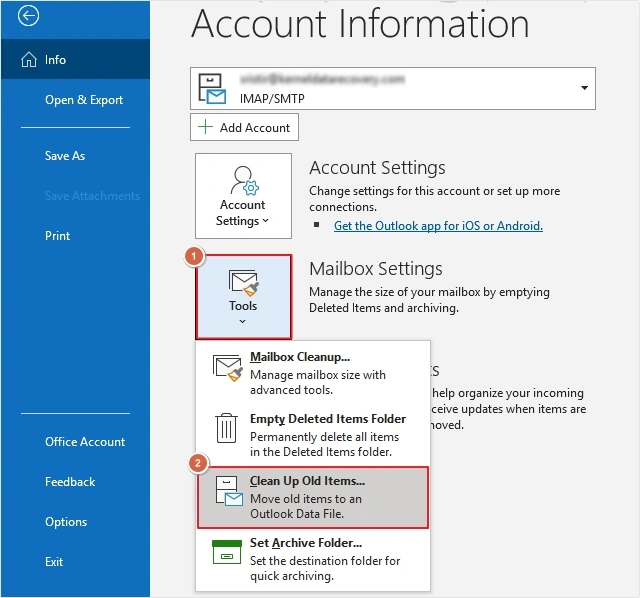Click the Account Information title

point(360,24)
